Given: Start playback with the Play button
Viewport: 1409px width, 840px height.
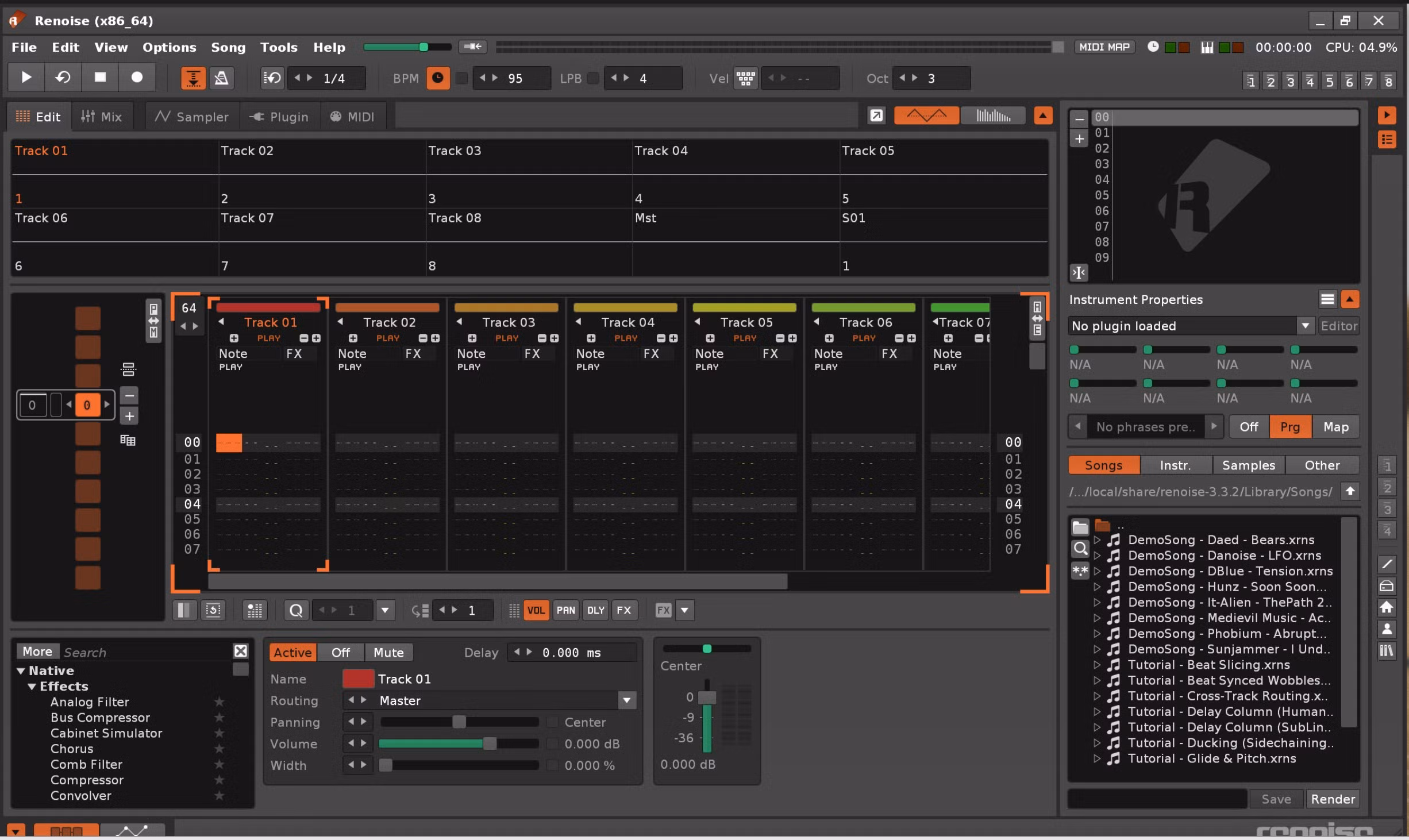Looking at the screenshot, I should coord(26,77).
